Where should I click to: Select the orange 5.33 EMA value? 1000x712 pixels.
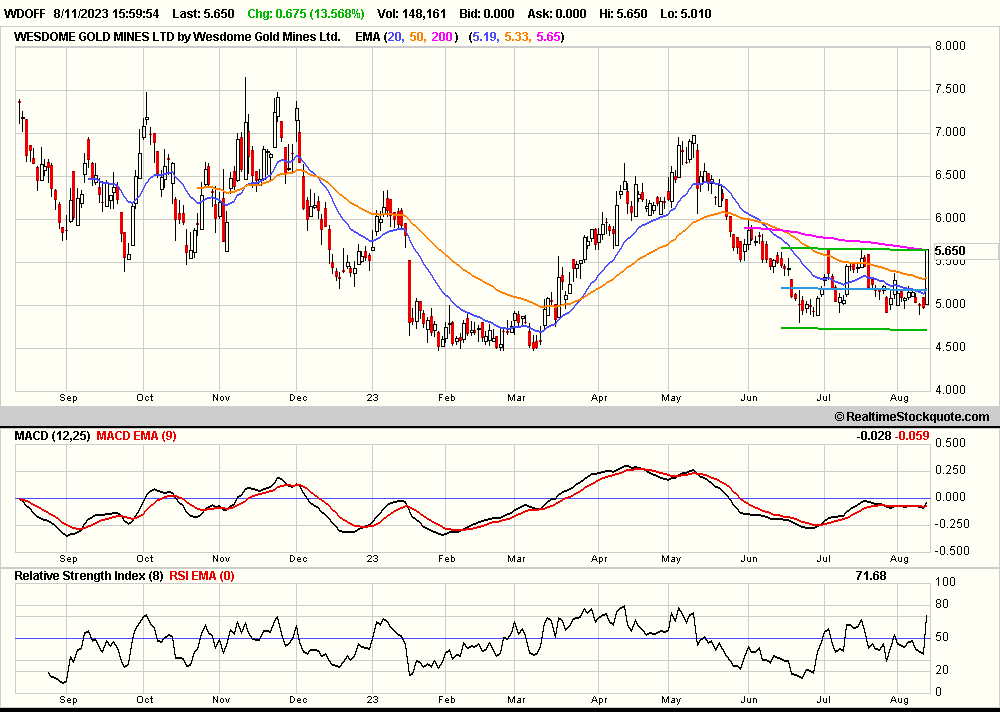517,37
